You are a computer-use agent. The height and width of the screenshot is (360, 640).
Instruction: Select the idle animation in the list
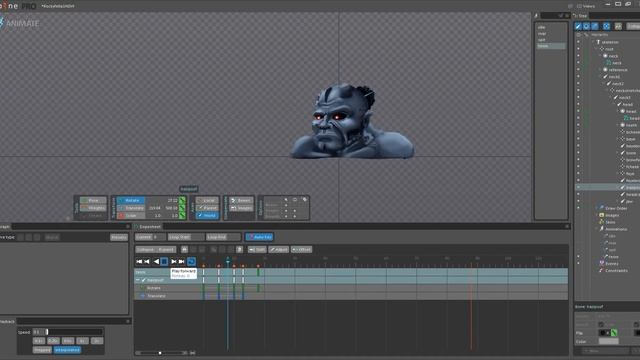pos(551,27)
